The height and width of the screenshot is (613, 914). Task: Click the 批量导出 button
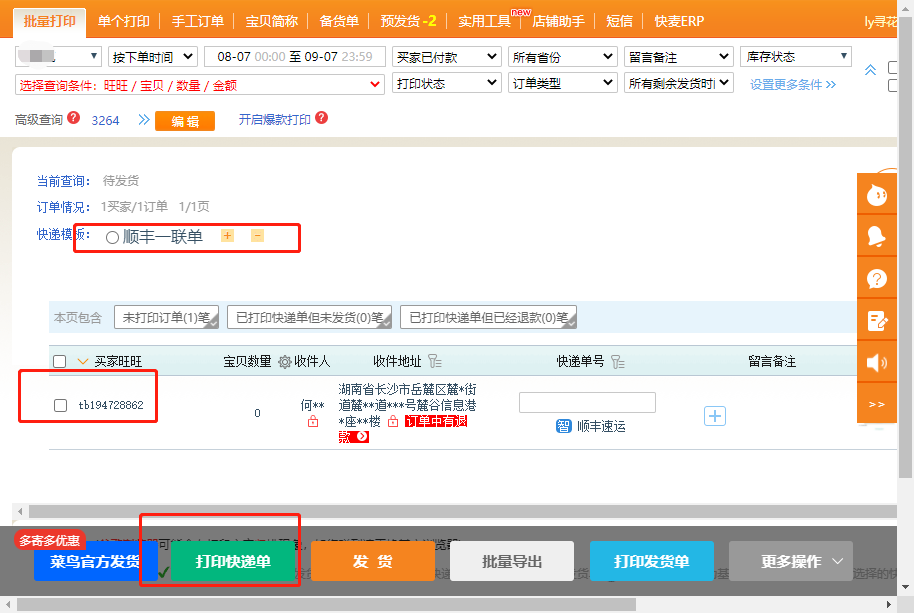click(x=512, y=561)
